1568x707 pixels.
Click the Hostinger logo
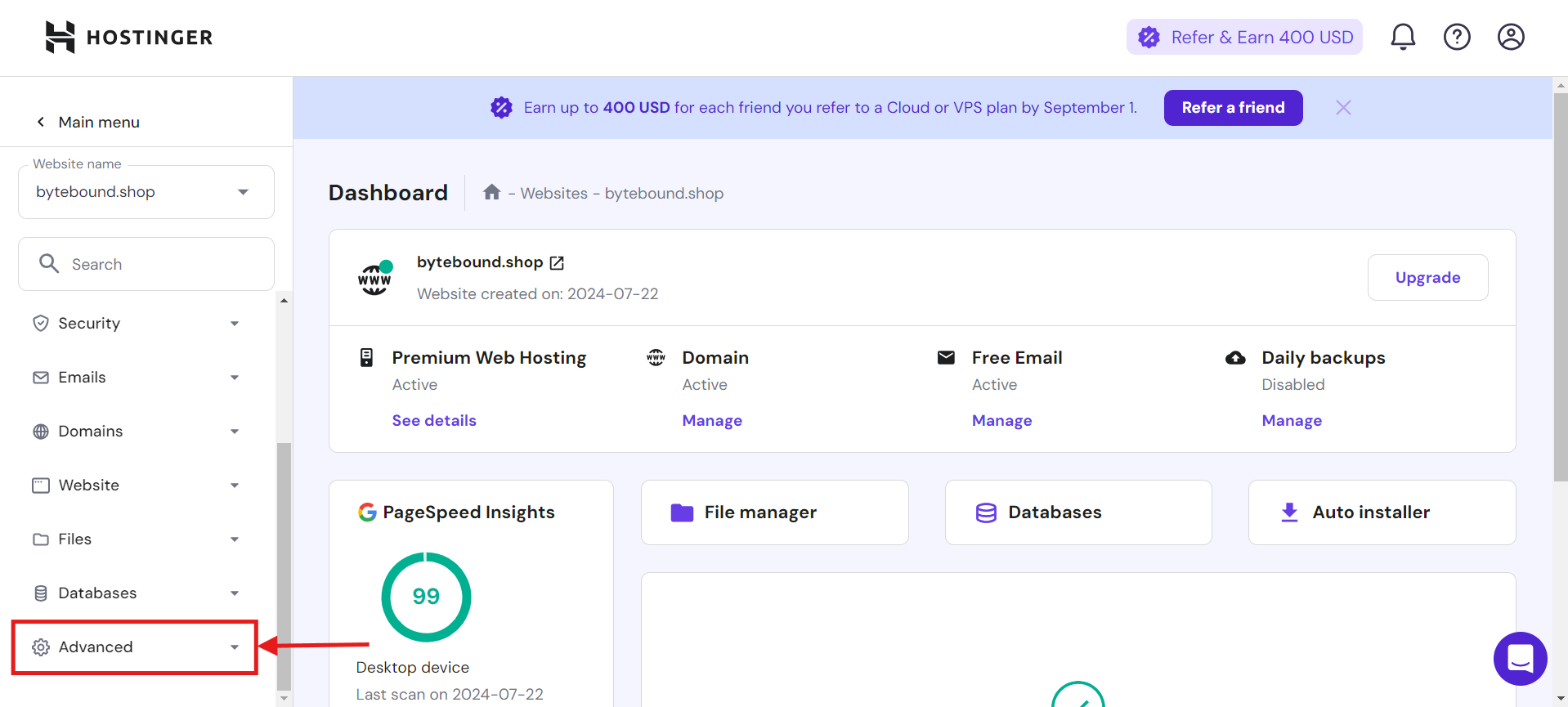(128, 37)
